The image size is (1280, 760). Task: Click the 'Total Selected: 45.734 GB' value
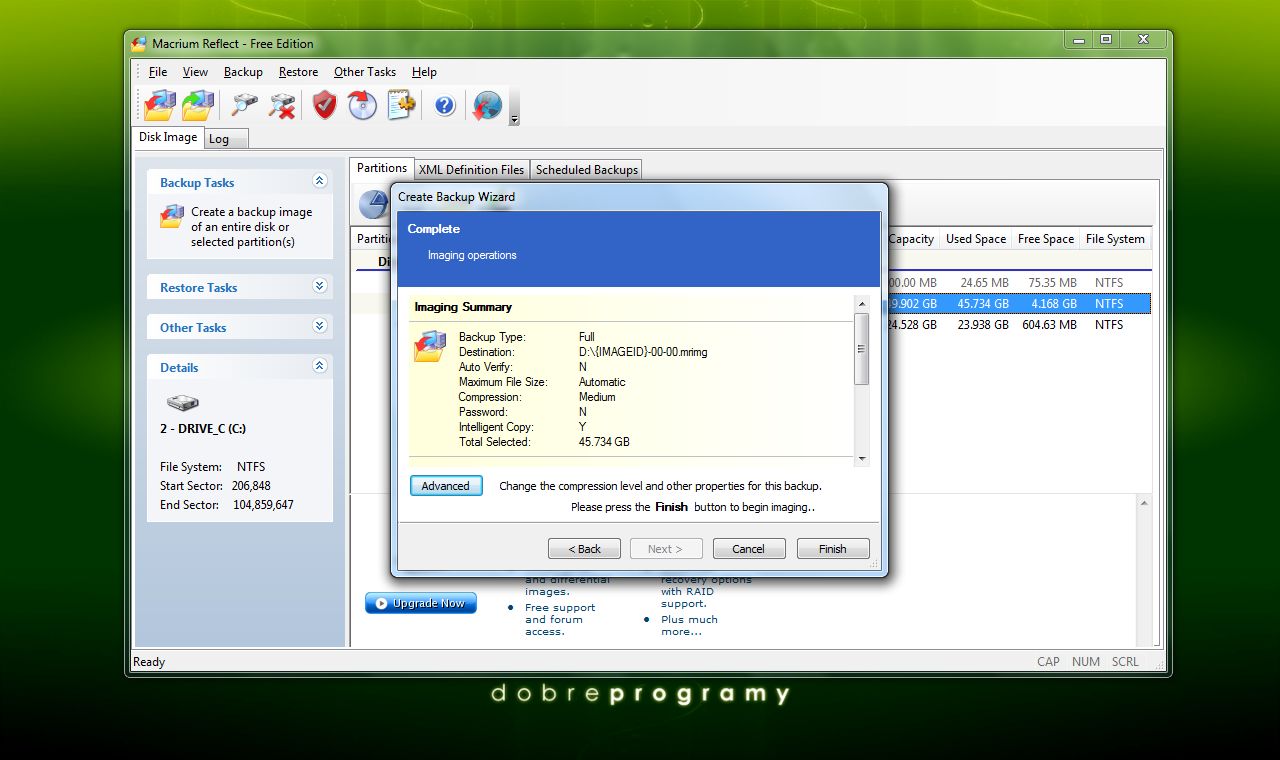604,442
